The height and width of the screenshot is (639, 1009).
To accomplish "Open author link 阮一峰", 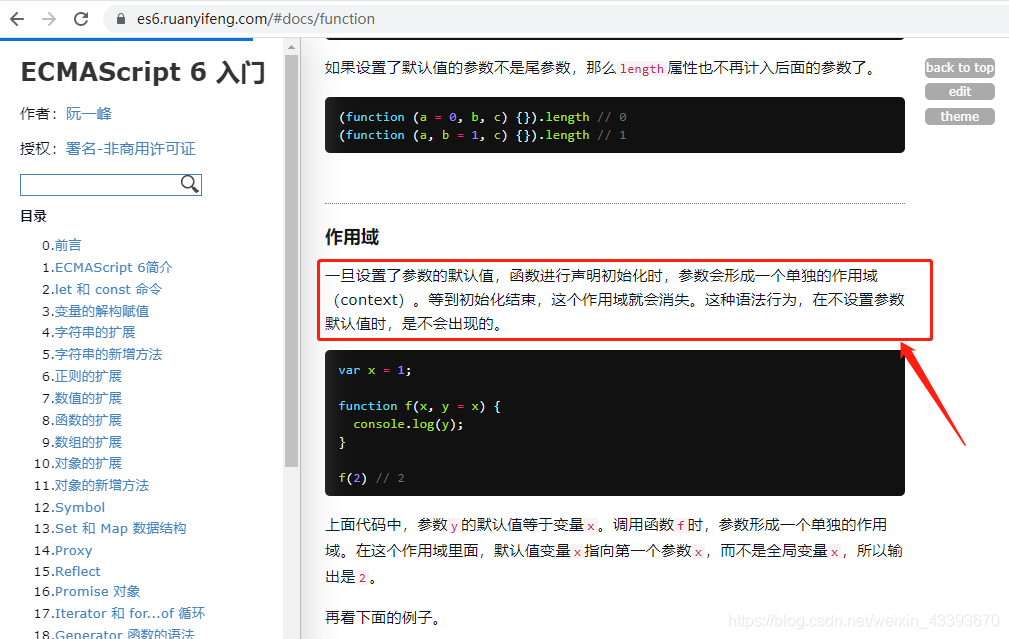I will pyautogui.click(x=89, y=114).
